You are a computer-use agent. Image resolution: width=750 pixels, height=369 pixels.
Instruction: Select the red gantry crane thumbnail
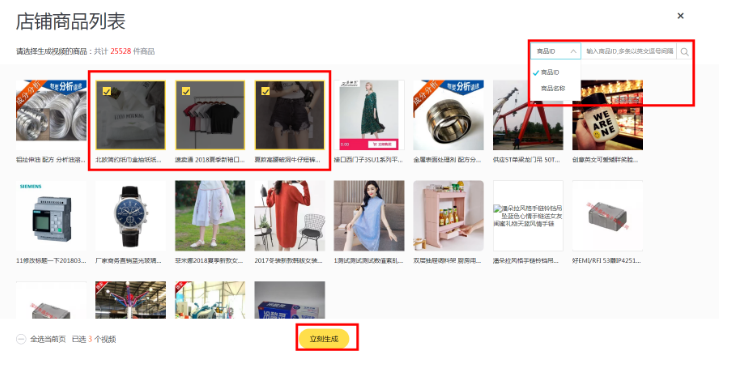click(x=528, y=115)
